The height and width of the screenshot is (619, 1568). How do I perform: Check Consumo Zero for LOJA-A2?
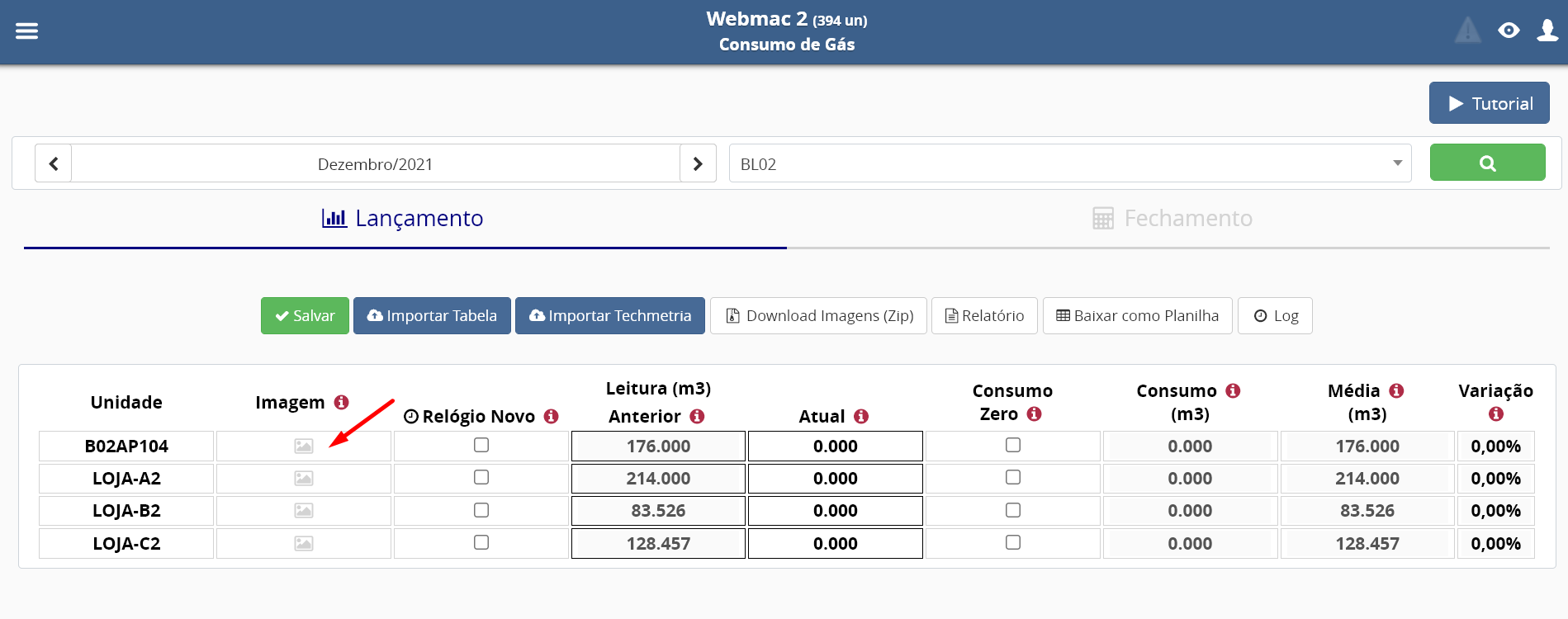tap(1013, 477)
